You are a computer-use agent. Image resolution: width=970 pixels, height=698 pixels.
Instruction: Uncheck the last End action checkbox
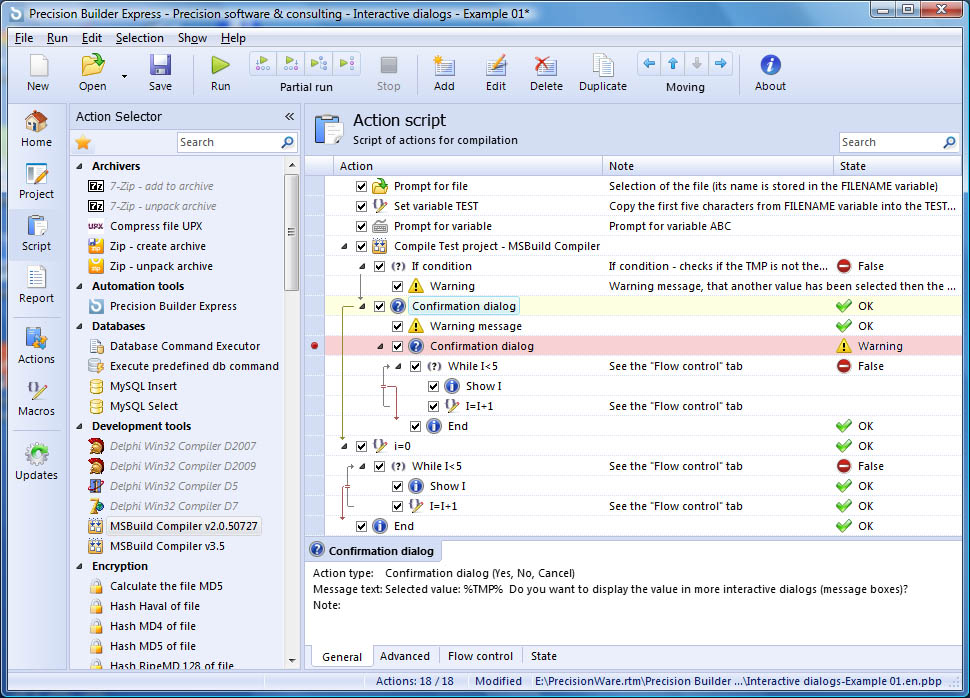pyautogui.click(x=361, y=527)
